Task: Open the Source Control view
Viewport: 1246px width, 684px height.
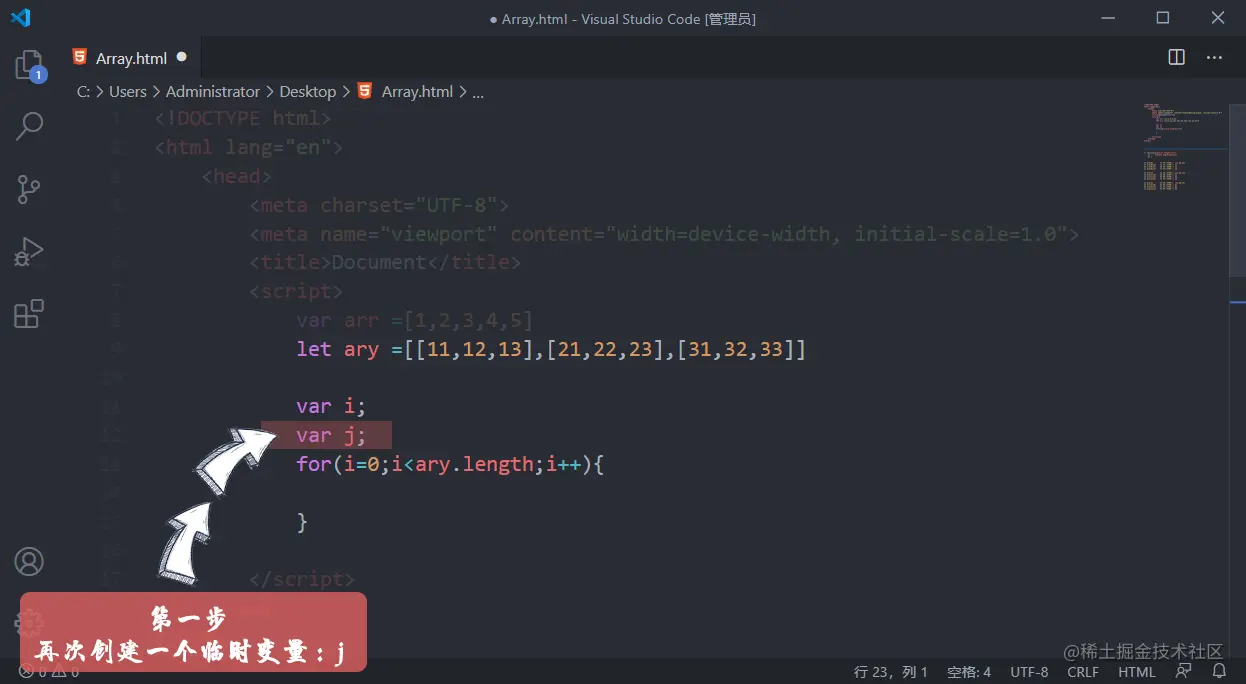Action: tap(29, 189)
